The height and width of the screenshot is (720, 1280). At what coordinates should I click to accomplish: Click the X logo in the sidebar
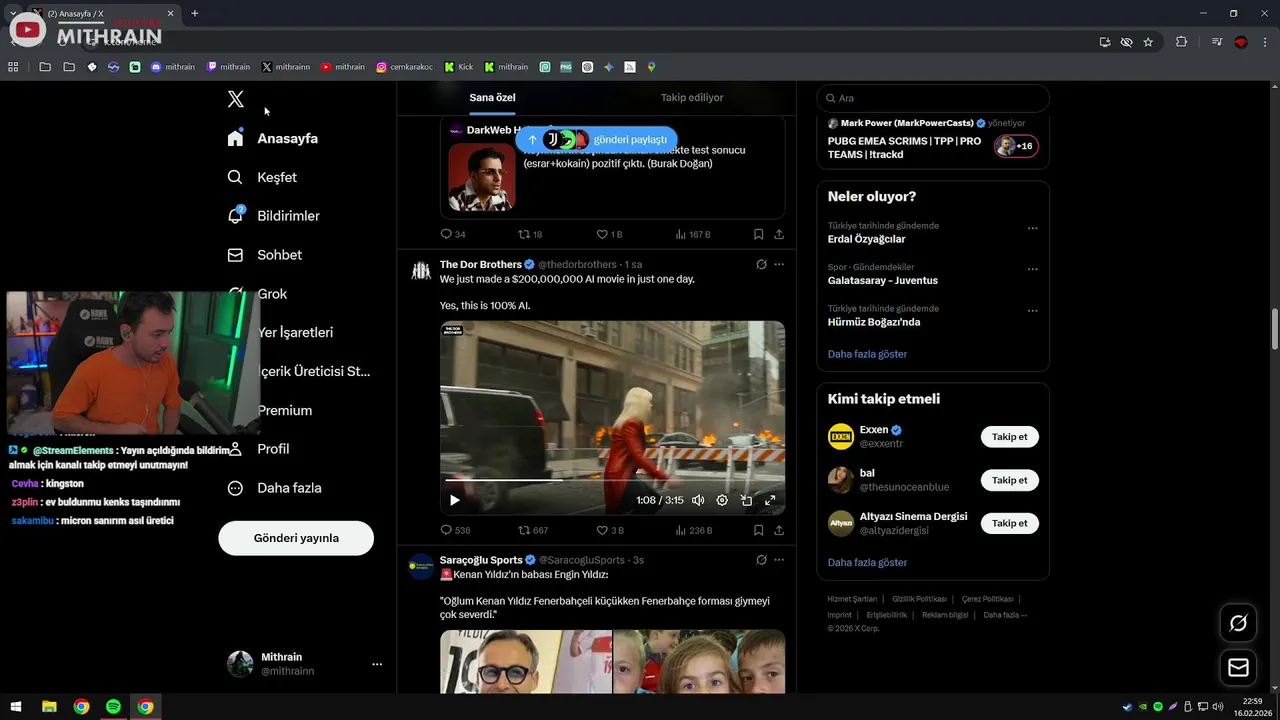235,99
